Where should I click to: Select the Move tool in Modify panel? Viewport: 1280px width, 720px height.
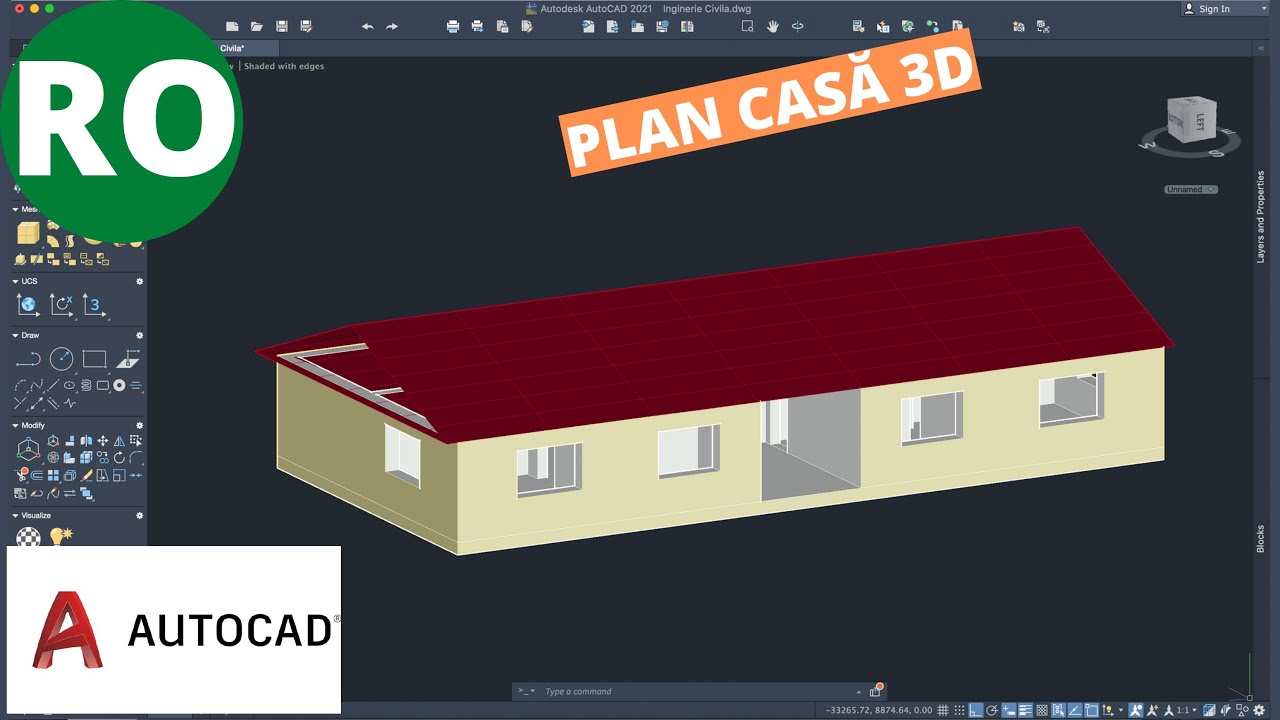[x=103, y=441]
